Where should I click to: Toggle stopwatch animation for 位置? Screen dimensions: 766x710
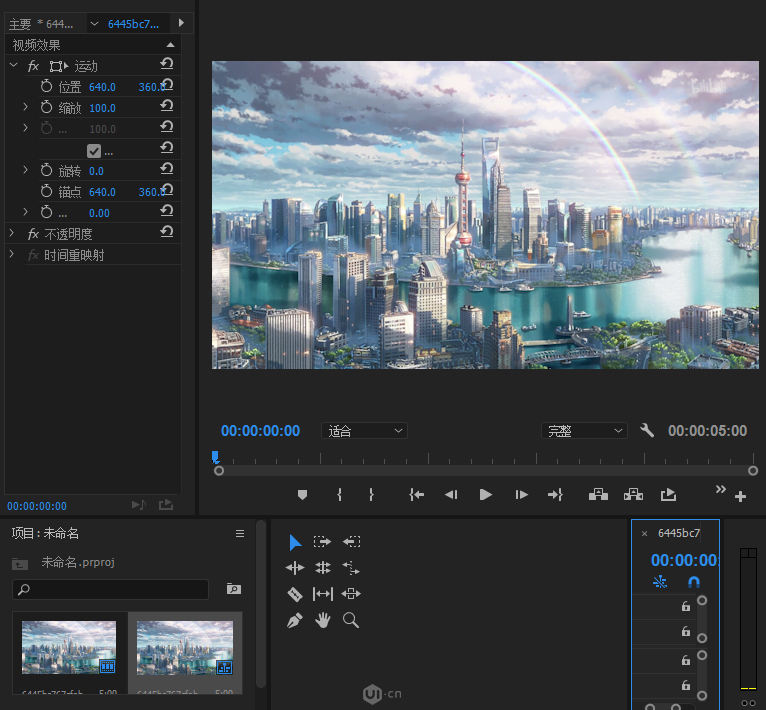(x=46, y=86)
